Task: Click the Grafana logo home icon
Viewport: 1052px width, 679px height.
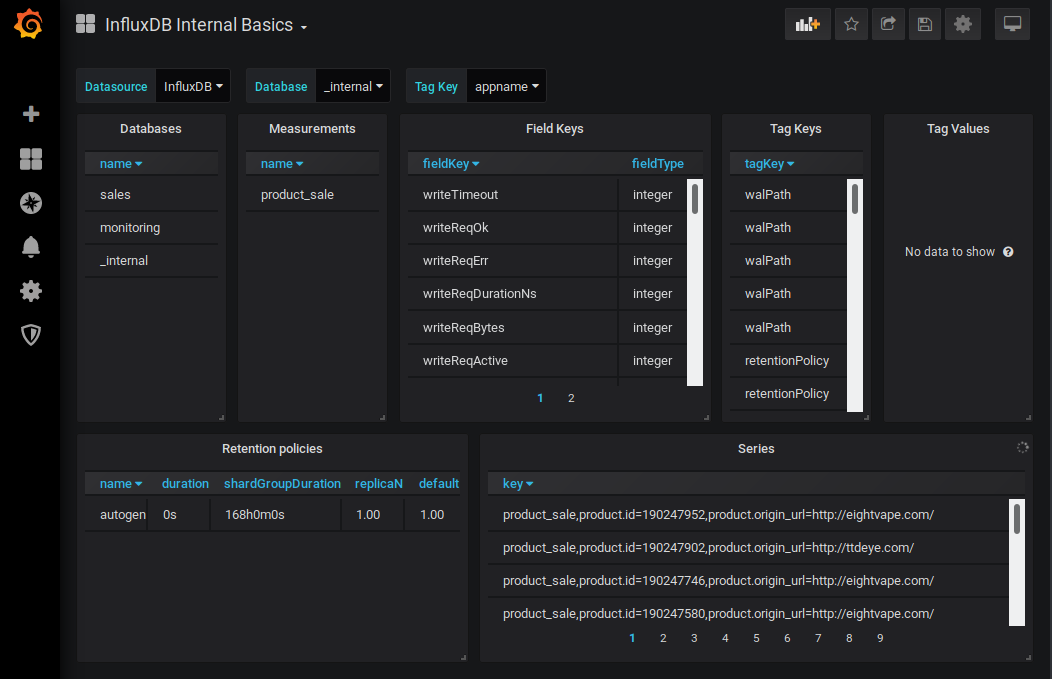Action: point(29,25)
